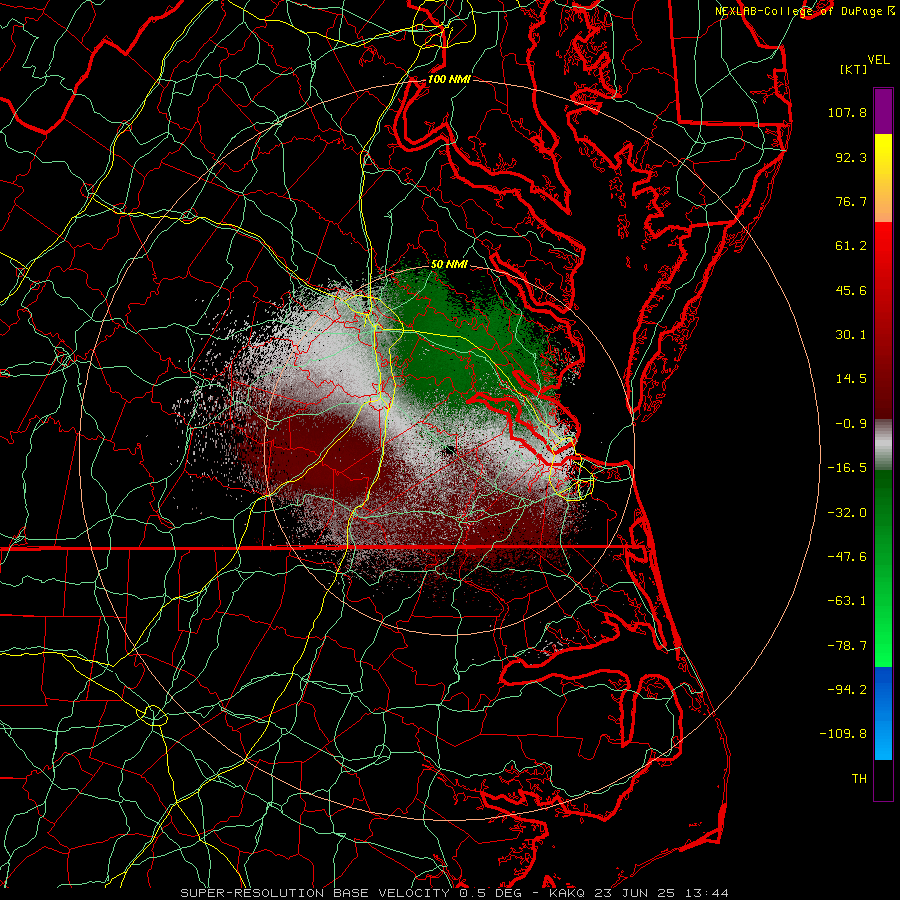Click the [KT] units label

tap(854, 69)
